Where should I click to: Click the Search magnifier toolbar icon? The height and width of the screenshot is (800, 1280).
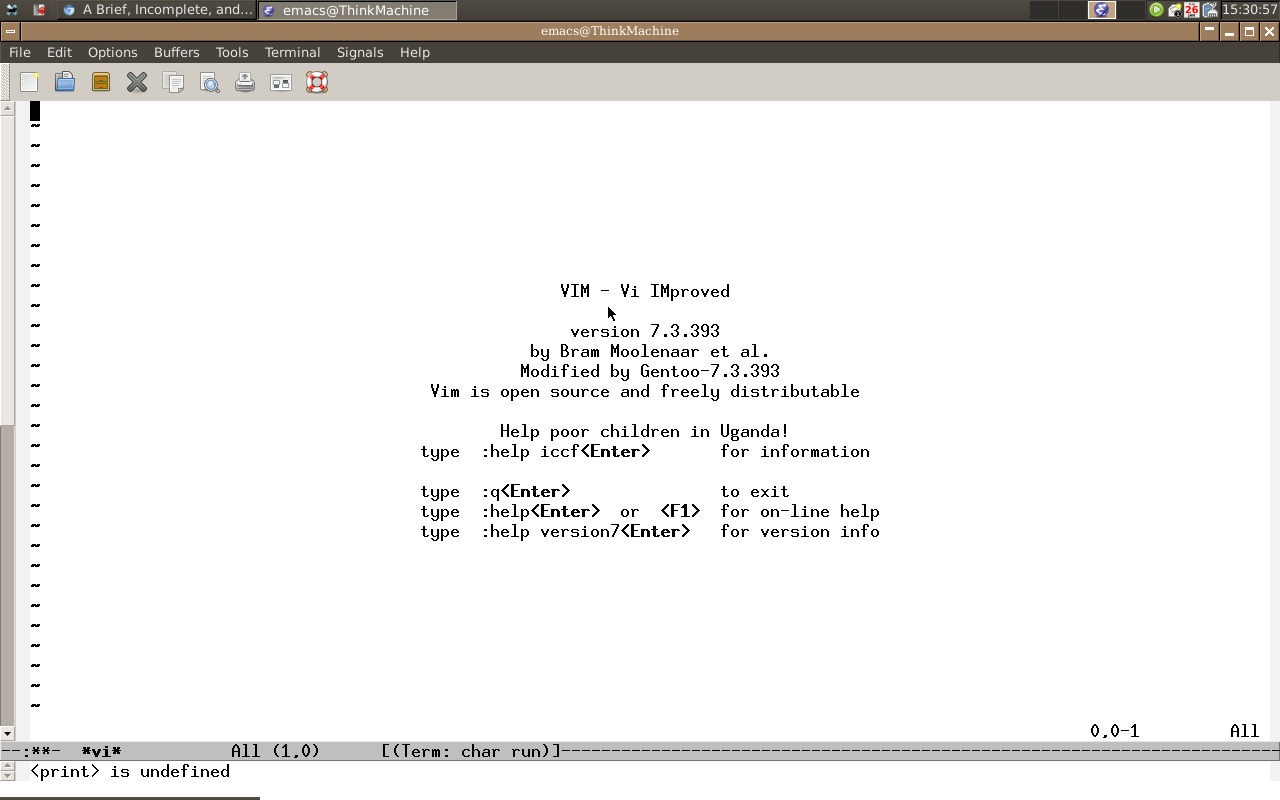(209, 82)
